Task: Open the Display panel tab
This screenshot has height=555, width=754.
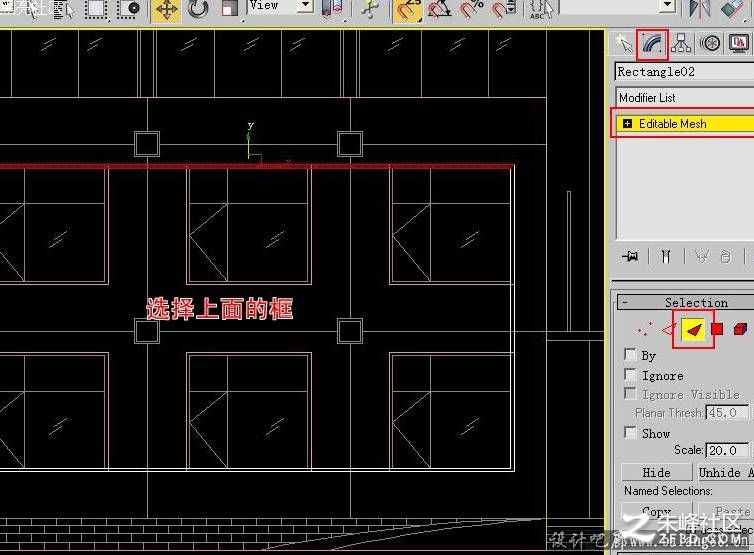Action: point(739,43)
